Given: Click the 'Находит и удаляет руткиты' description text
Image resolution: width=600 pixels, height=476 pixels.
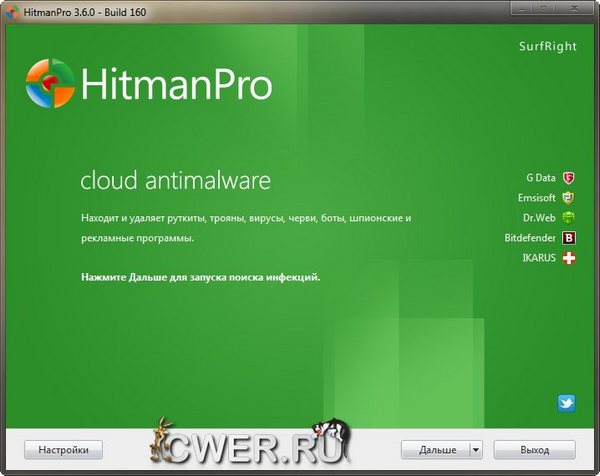Looking at the screenshot, I should [246, 228].
